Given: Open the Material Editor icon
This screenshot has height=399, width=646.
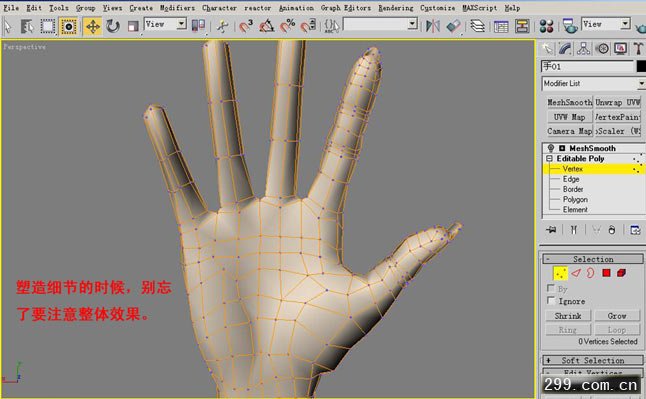Looking at the screenshot, I should [546, 26].
